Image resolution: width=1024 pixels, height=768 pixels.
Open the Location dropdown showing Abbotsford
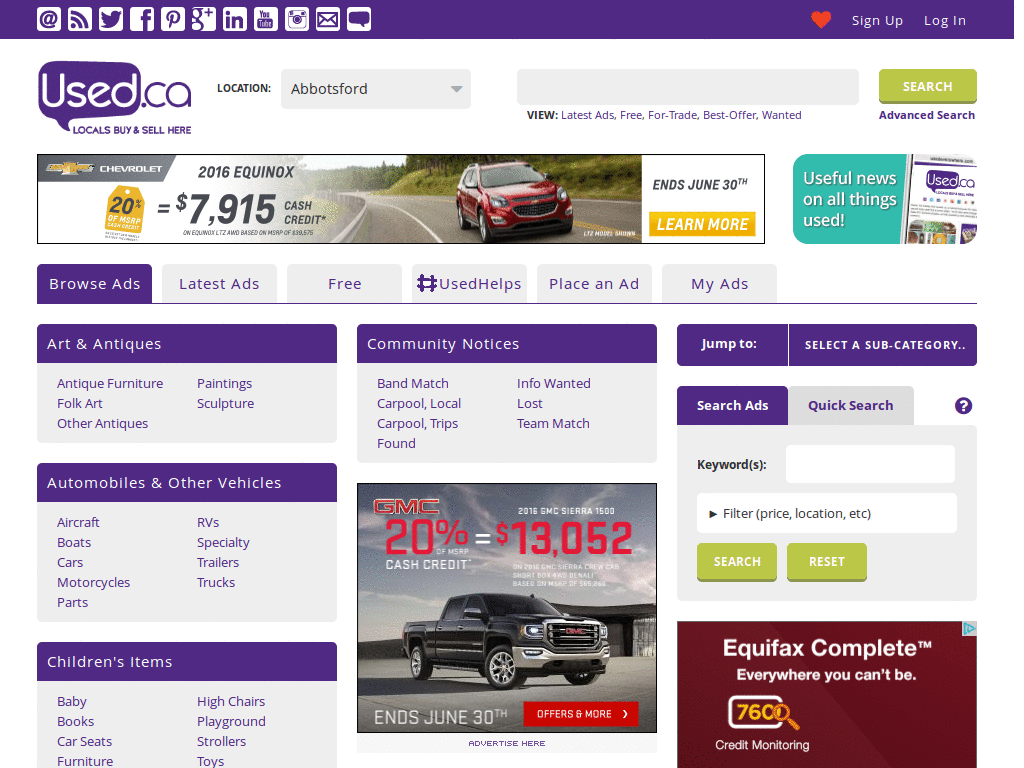(x=376, y=89)
